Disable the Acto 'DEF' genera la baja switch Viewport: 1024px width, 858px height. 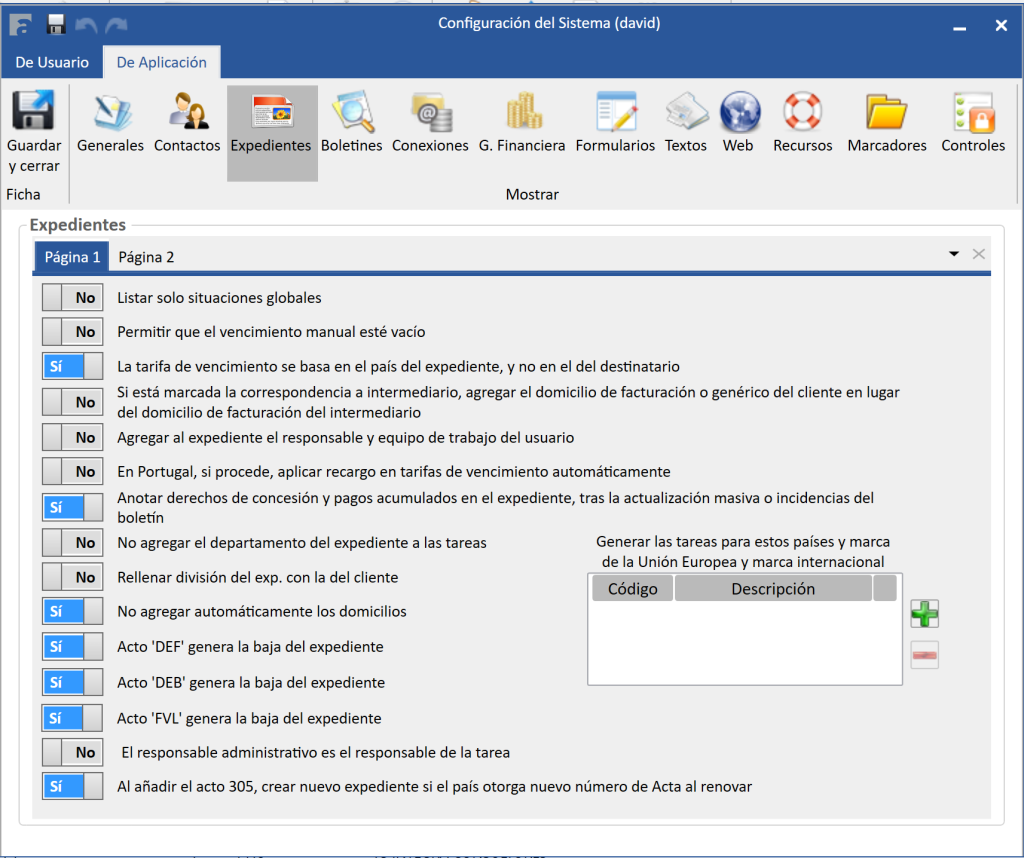72,647
